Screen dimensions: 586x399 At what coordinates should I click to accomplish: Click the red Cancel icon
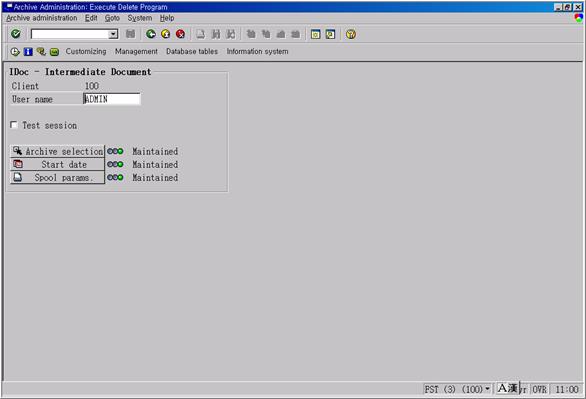pos(181,34)
